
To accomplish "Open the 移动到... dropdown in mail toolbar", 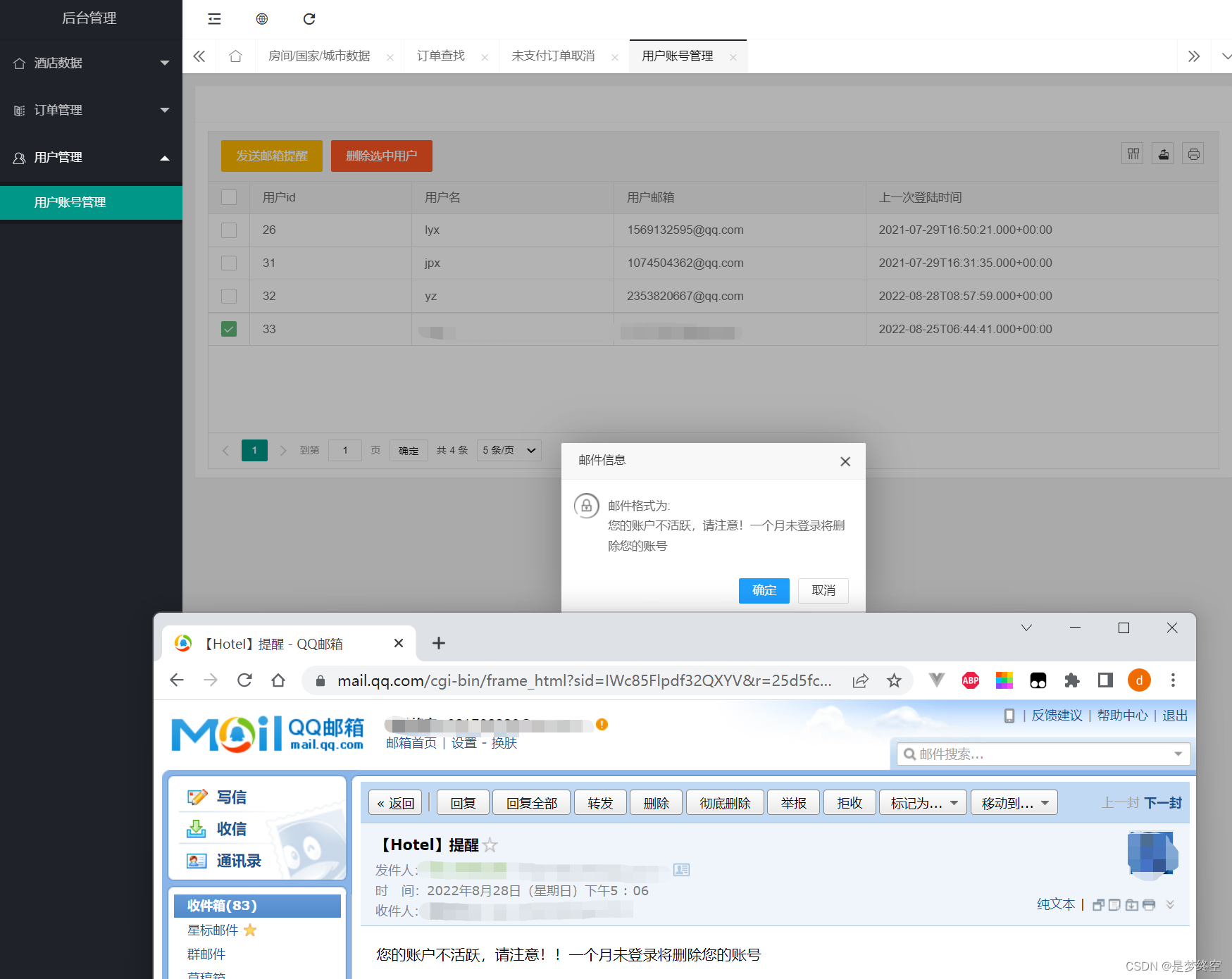I will click(x=1014, y=803).
